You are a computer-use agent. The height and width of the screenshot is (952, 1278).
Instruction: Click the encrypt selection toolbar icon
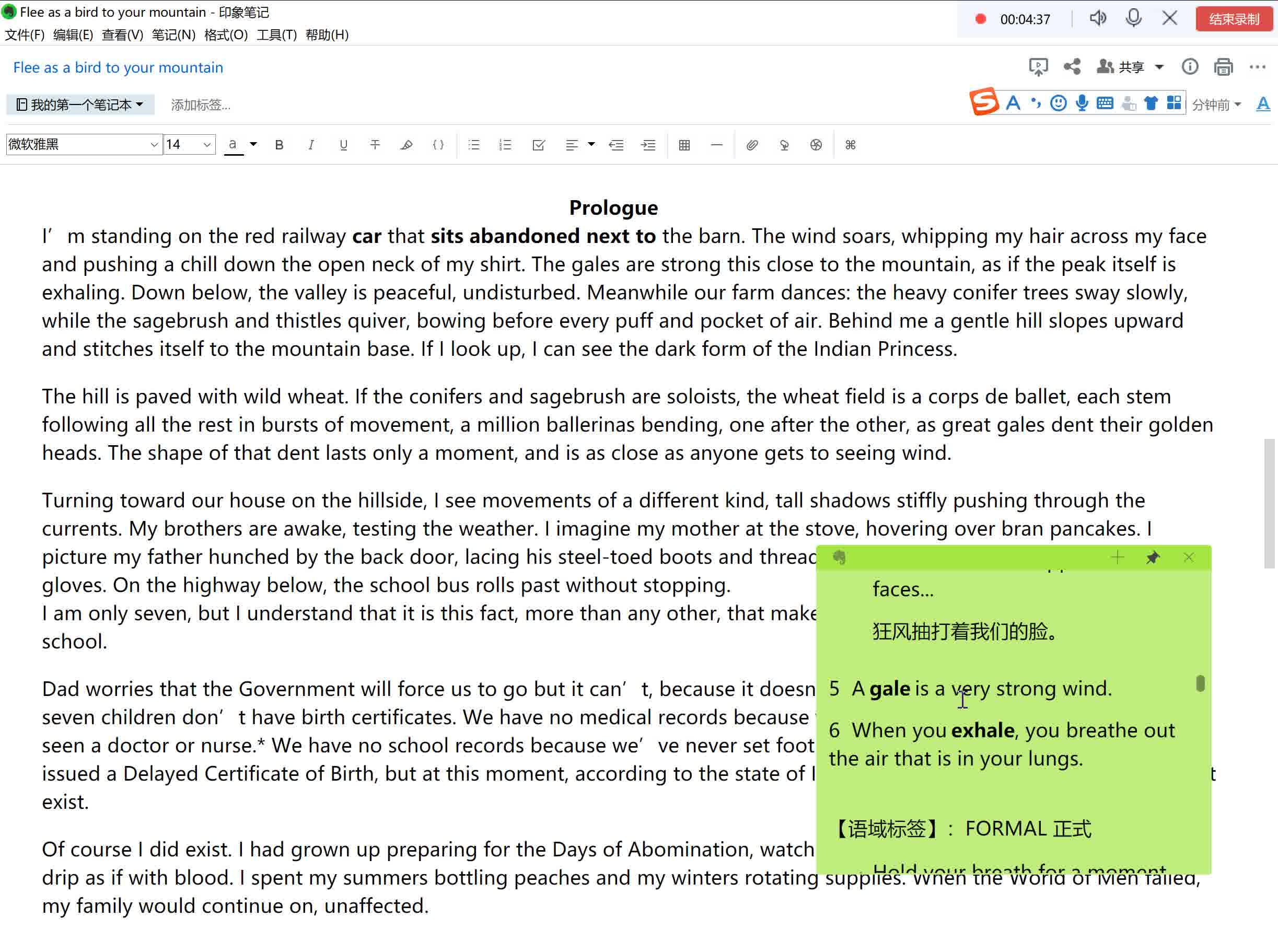816,145
